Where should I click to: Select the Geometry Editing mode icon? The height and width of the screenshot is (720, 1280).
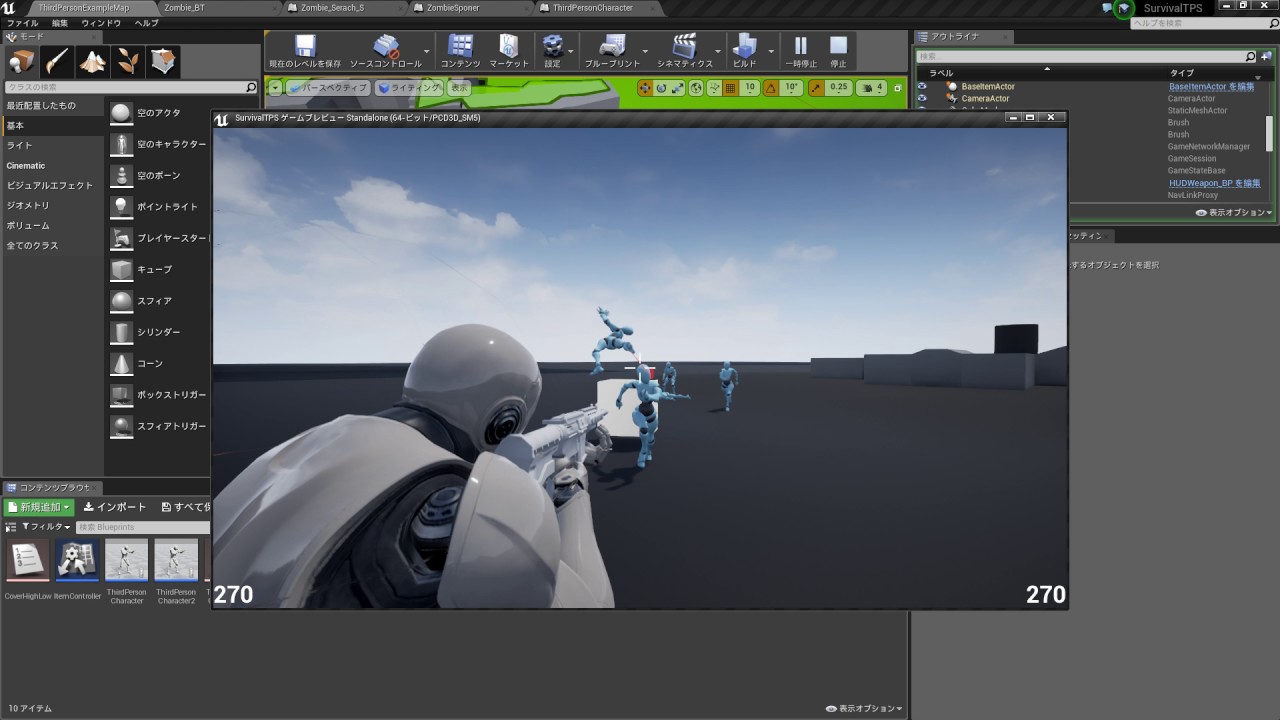[165, 62]
